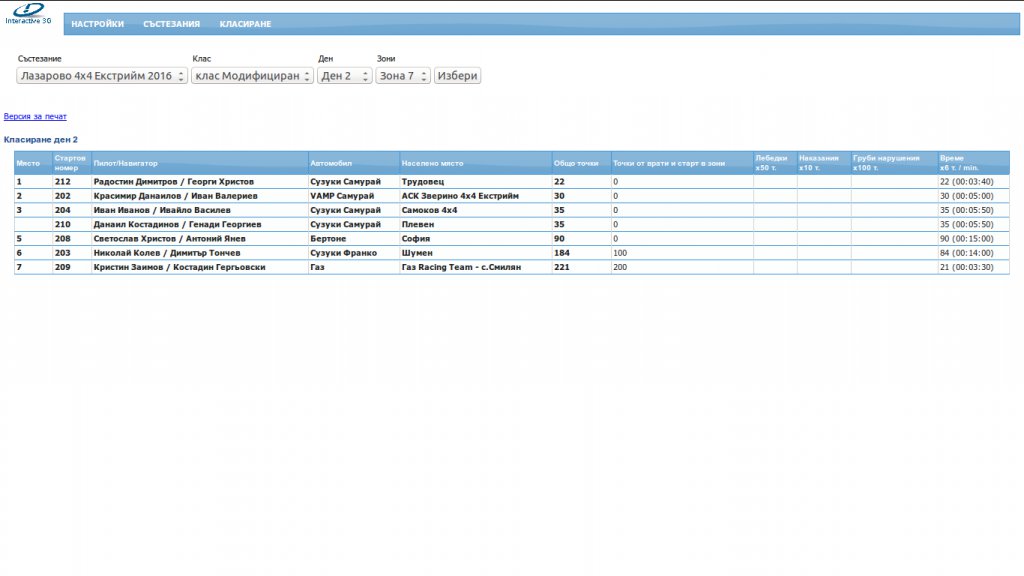Click the Трудовец location cell
Viewport: 1024px width, 576px height.
coord(423,182)
